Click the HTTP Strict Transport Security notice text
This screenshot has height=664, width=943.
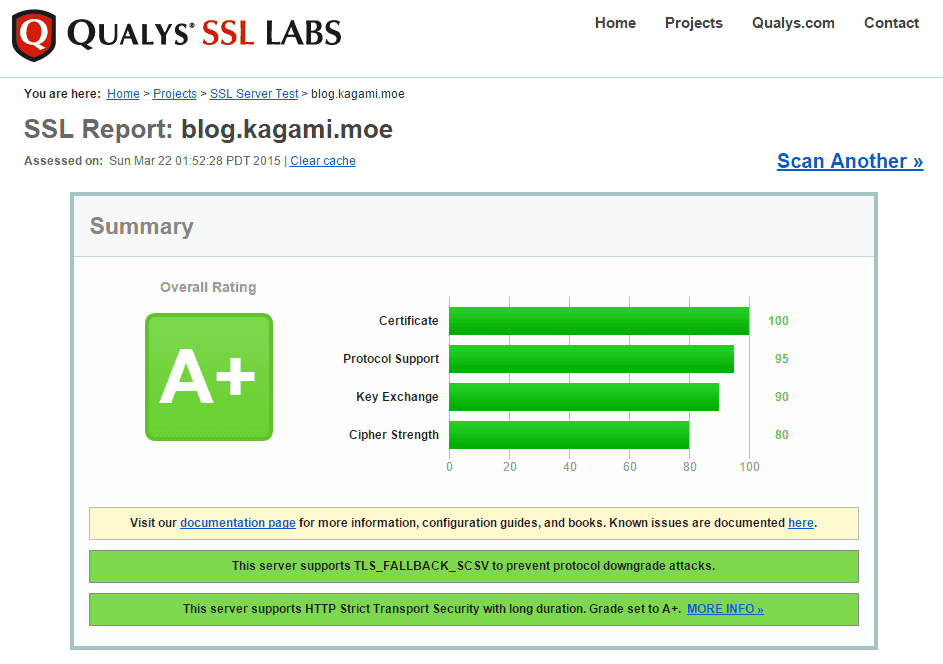pos(432,609)
